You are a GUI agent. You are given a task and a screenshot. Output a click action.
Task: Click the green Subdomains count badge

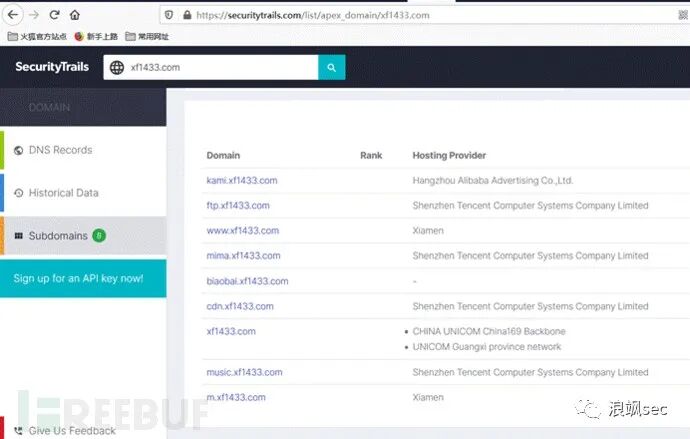[x=99, y=236]
